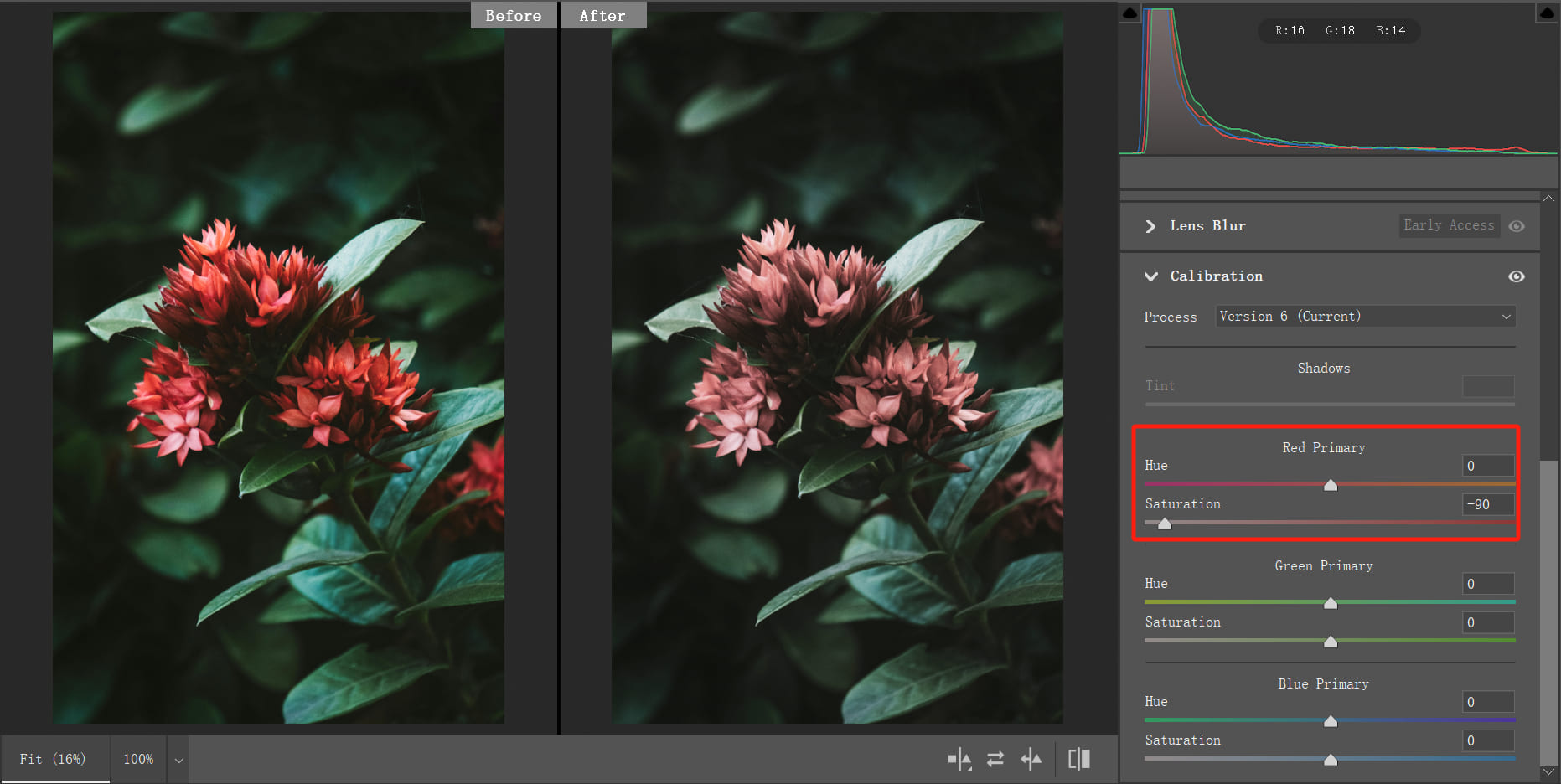Swap before and after settings
Screen dimensions: 1561x784
[x=995, y=760]
